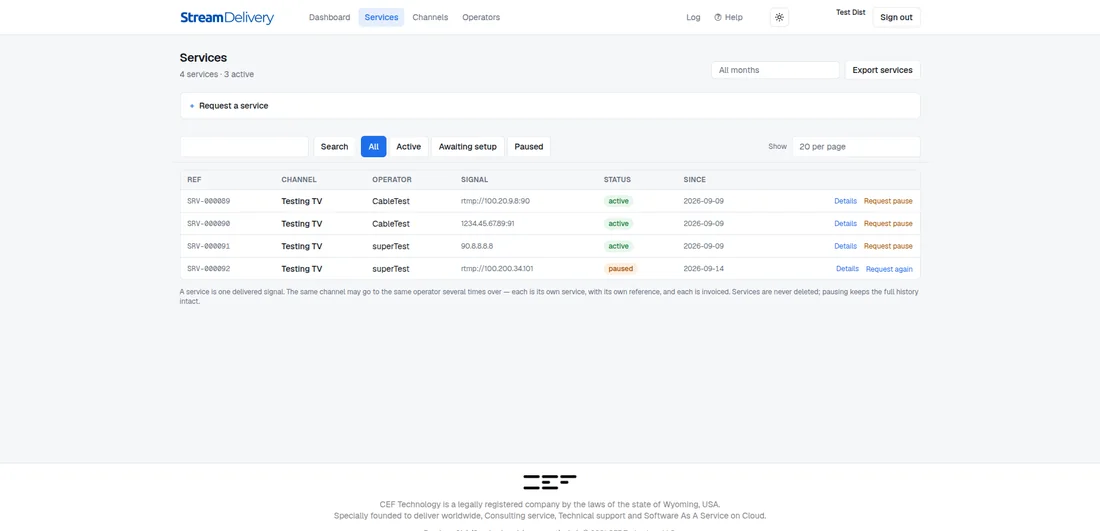
Task: Click the OPERATOR column header
Action: point(391,180)
